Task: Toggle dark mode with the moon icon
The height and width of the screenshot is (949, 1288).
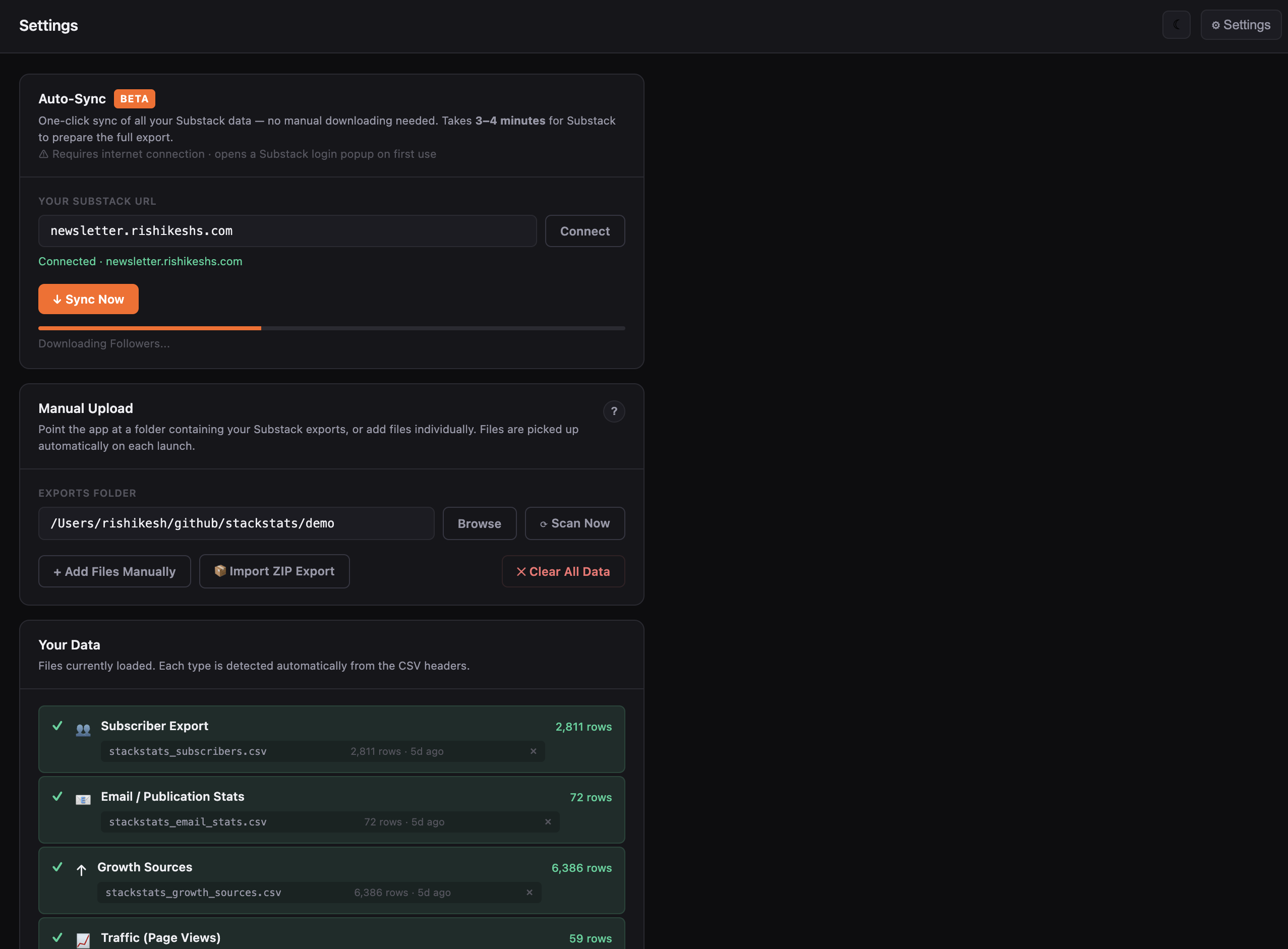Action: [x=1176, y=25]
